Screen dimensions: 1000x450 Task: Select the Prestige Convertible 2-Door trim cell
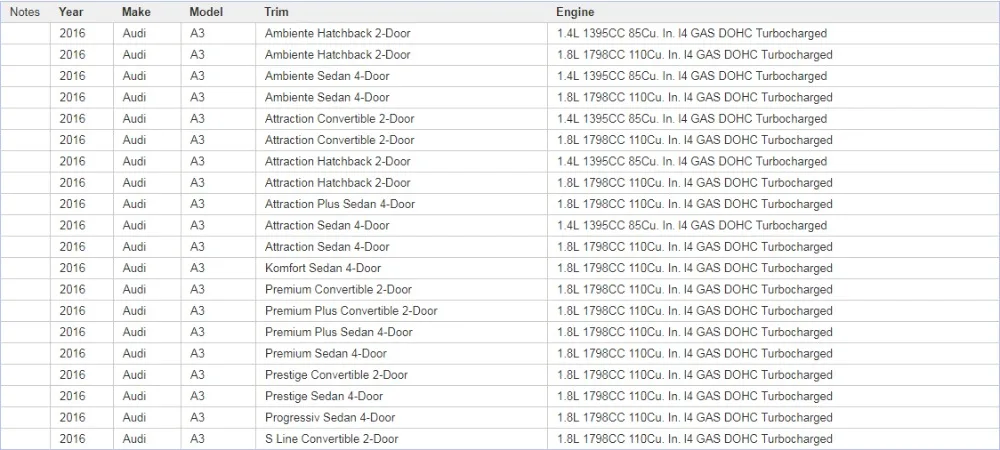pyautogui.click(x=402, y=375)
